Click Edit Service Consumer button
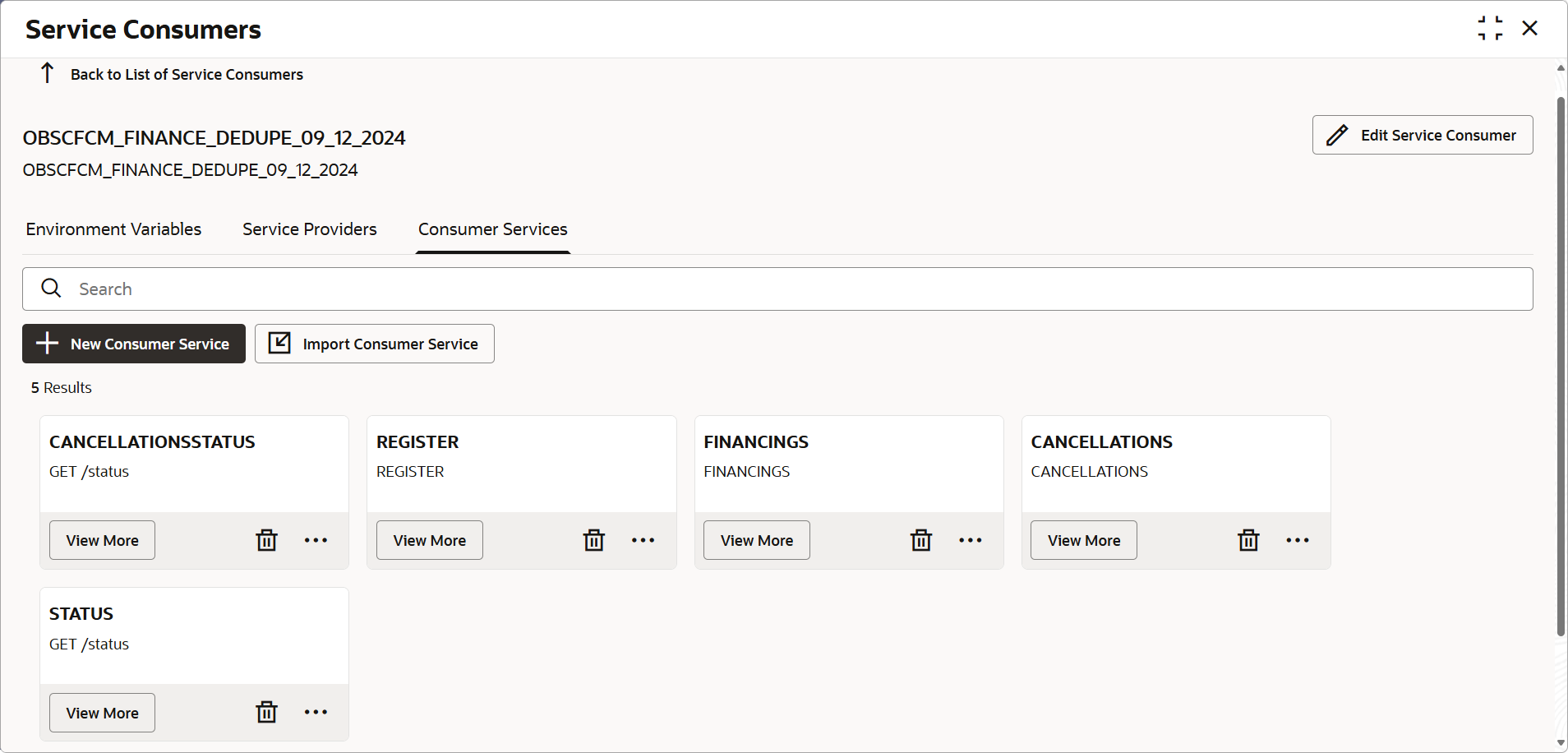 (x=1423, y=135)
